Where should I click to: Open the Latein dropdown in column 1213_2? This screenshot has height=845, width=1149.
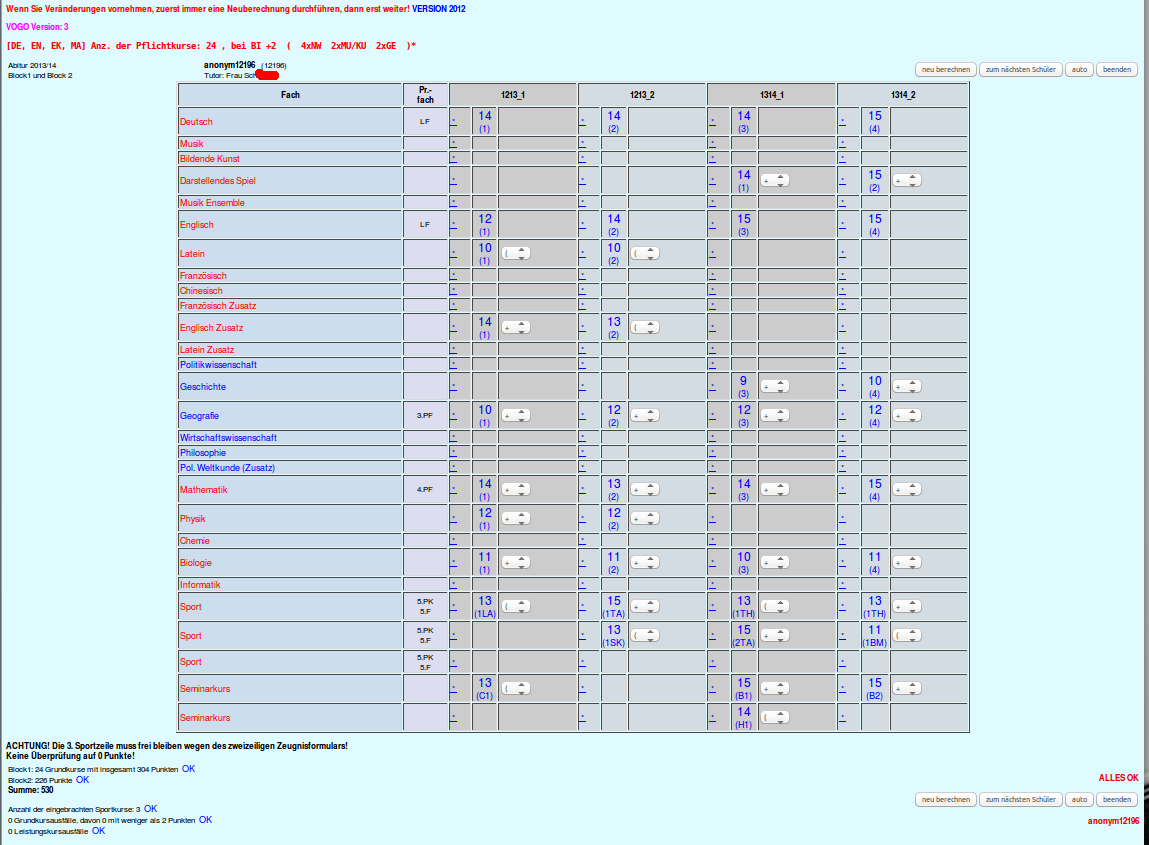645,254
